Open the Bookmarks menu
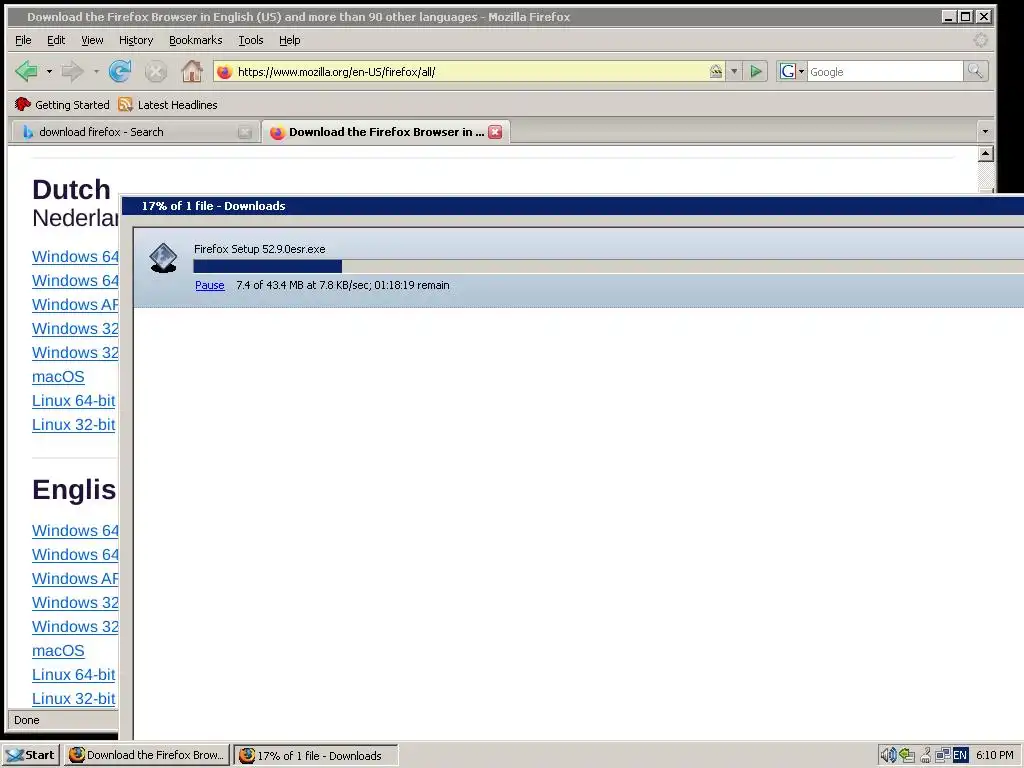Viewport: 1024px width, 768px height. pos(195,40)
